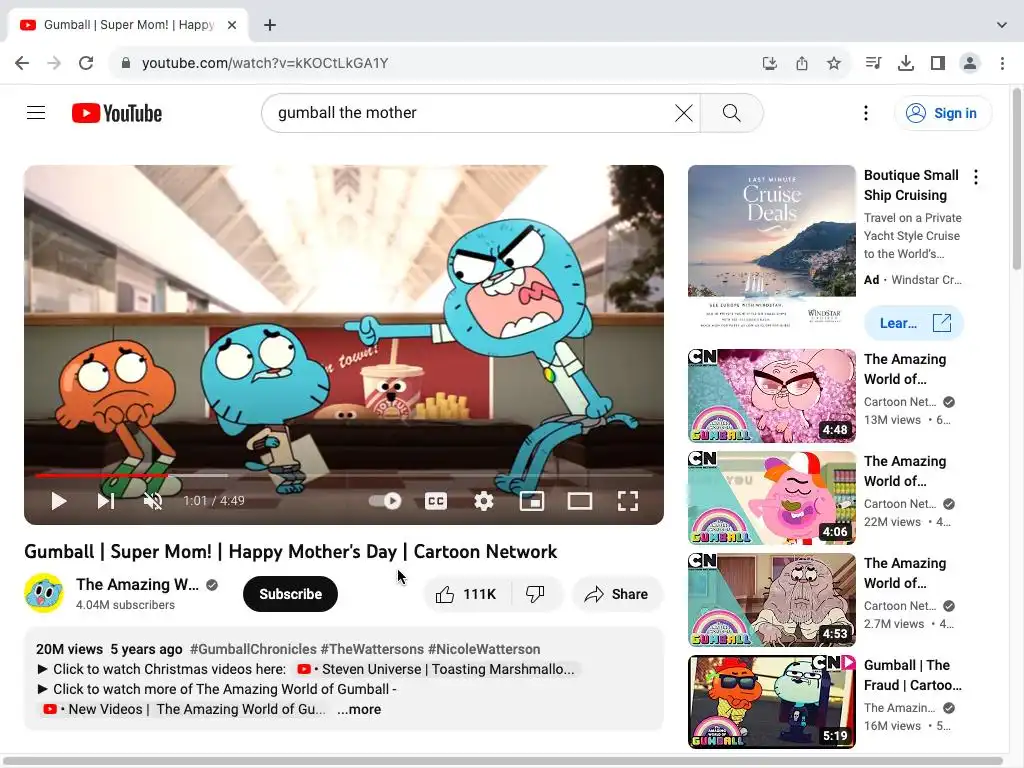This screenshot has height=768, width=1024.
Task: Open the browser downloads icon
Action: pos(906,63)
